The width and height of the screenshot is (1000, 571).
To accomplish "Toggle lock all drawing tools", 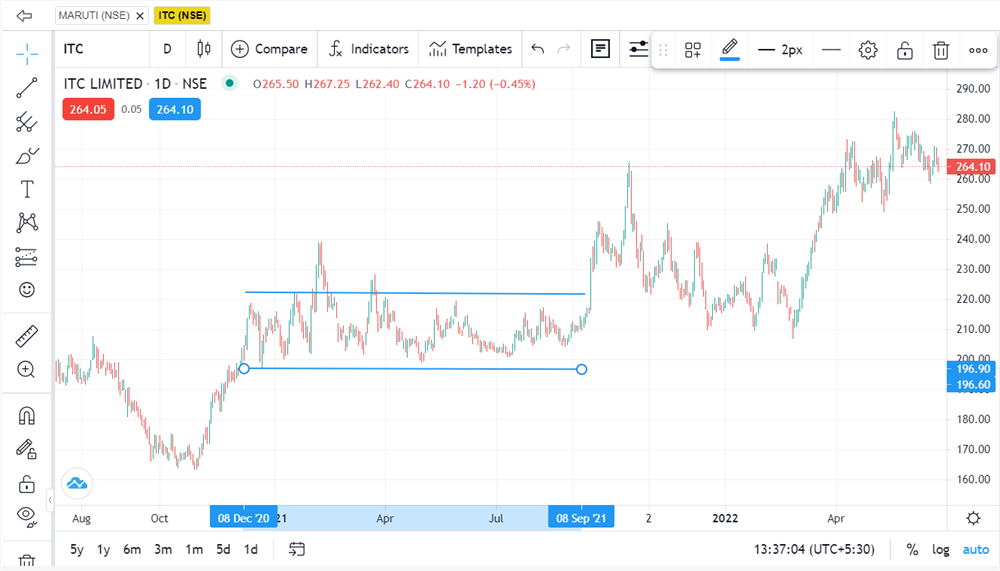I will pos(27,484).
